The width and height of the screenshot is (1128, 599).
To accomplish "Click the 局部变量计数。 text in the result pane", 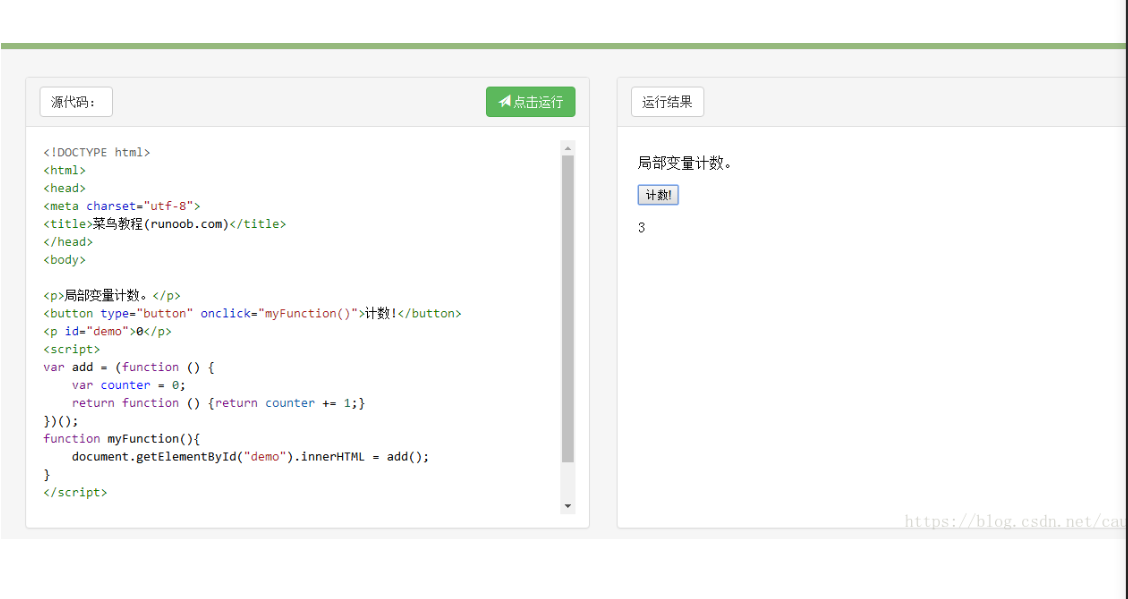I will pos(685,163).
